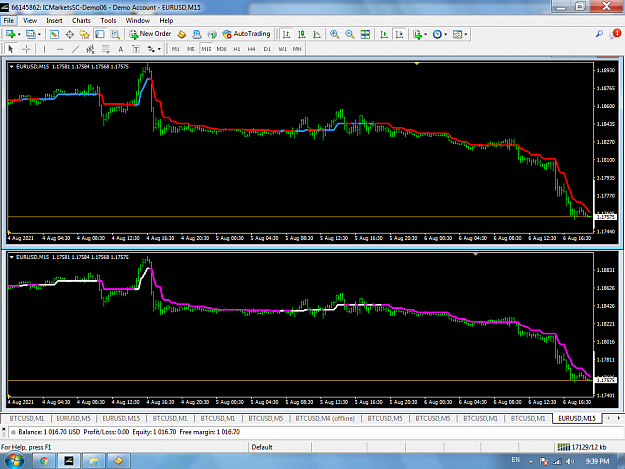Image resolution: width=625 pixels, height=469 pixels.
Task: Toggle the AutoTrading button
Action: pyautogui.click(x=247, y=34)
